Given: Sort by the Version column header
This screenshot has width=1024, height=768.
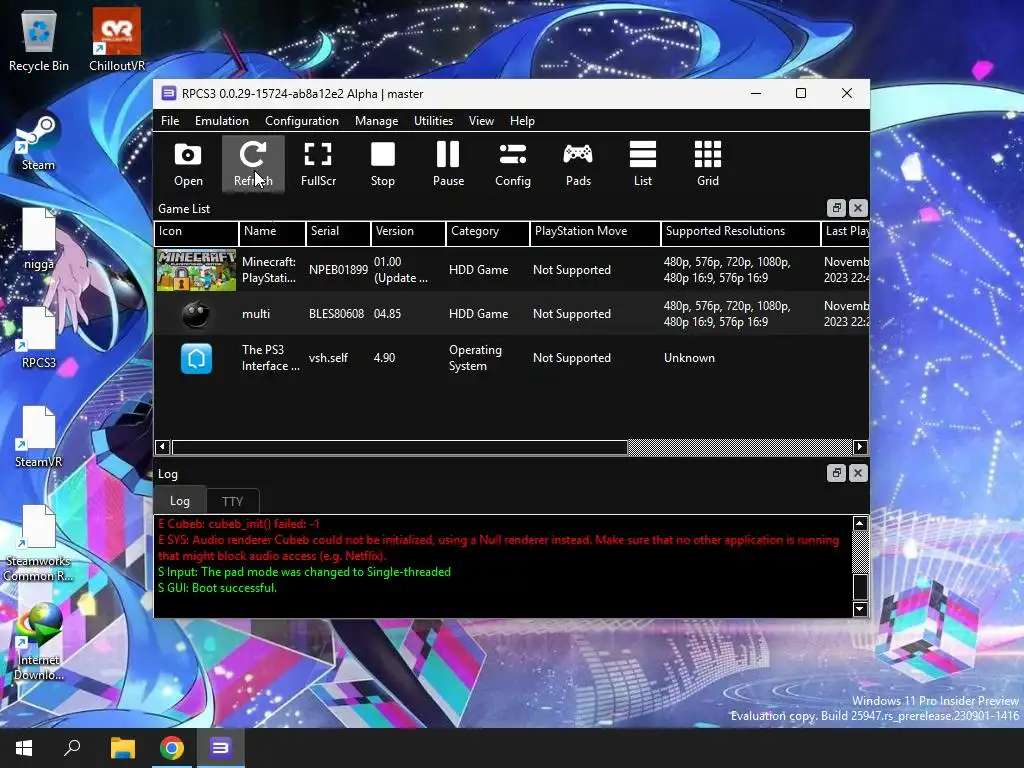Looking at the screenshot, I should tap(408, 232).
